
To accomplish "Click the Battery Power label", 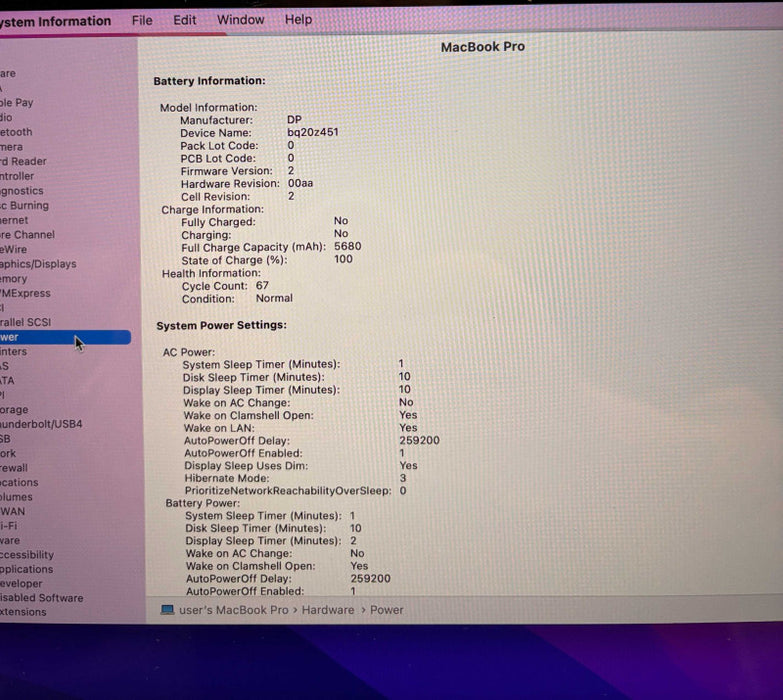I will point(203,503).
